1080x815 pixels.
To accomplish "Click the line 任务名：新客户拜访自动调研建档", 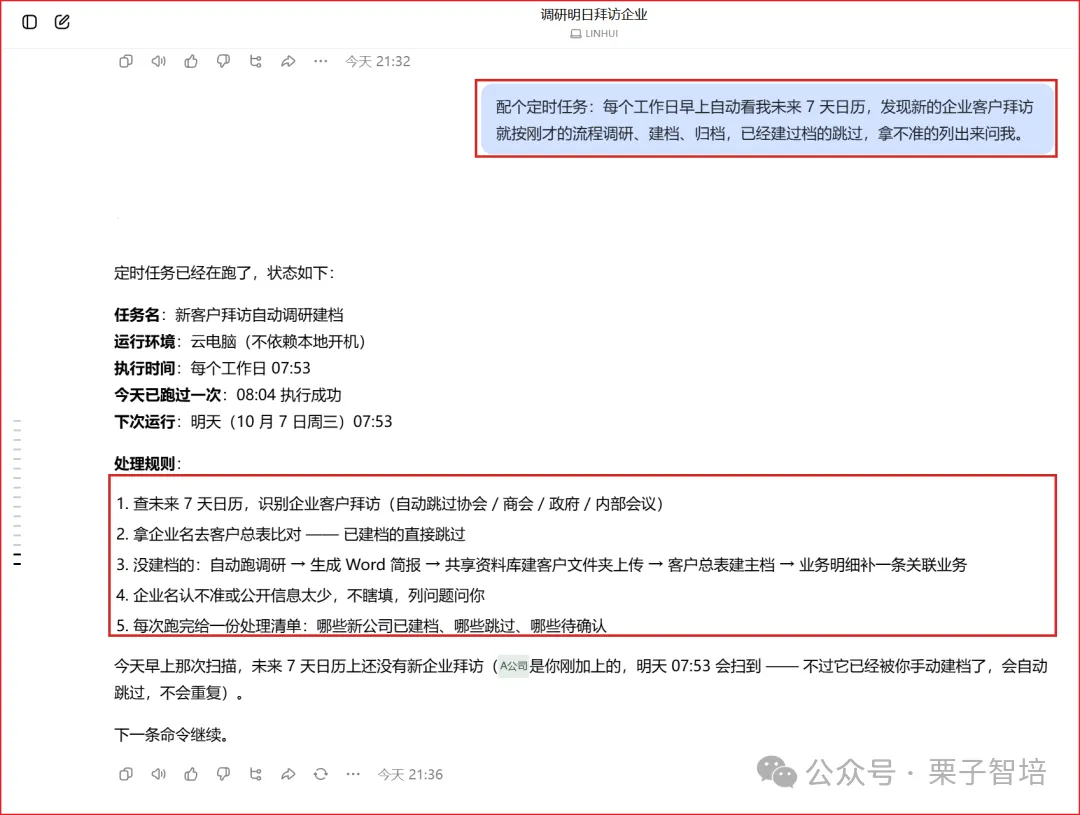I will (x=229, y=315).
